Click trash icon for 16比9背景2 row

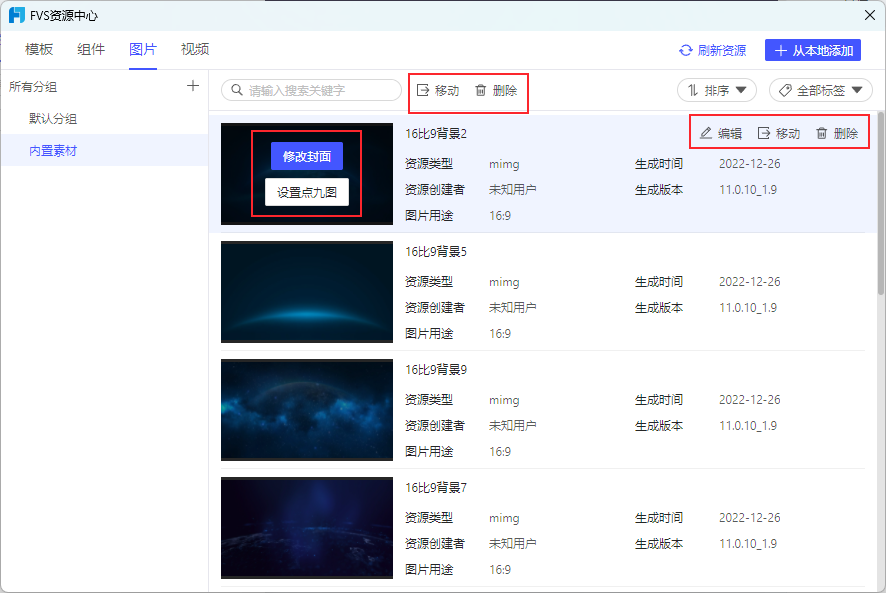pos(822,133)
